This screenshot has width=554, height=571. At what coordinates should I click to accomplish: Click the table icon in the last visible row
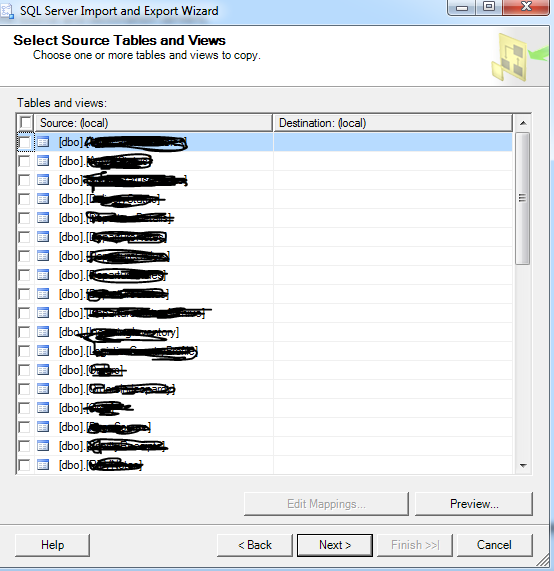(43, 465)
